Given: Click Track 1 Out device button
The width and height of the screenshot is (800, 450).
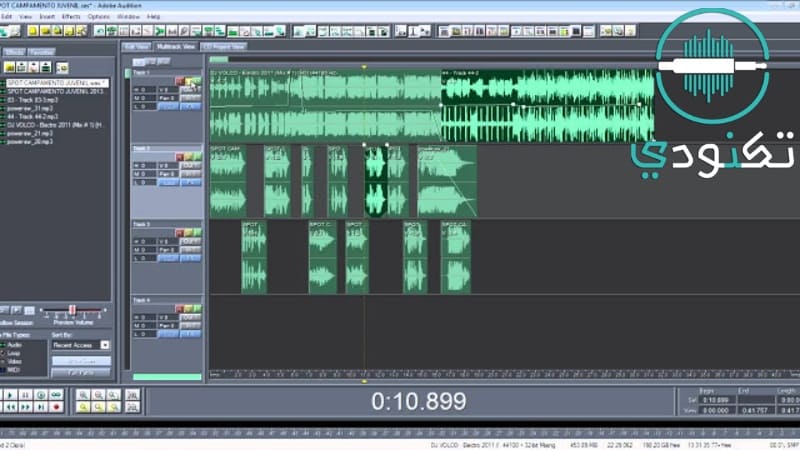Looking at the screenshot, I should pyautogui.click(x=191, y=90).
